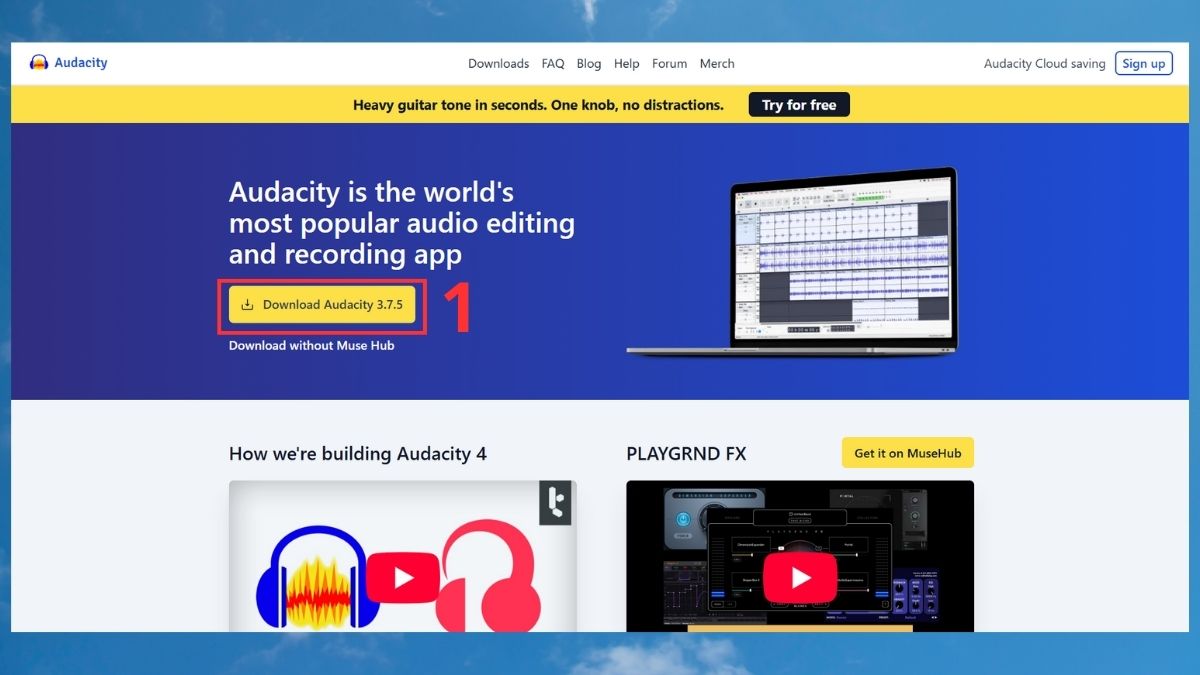Open the Help nav link
This screenshot has width=1200, height=675.
pyautogui.click(x=627, y=64)
